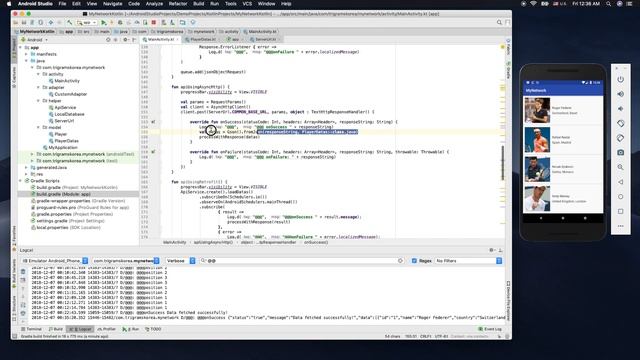Tap Roger Federer's photo in emulator
Screen dimensions: 640x360
pos(537,110)
